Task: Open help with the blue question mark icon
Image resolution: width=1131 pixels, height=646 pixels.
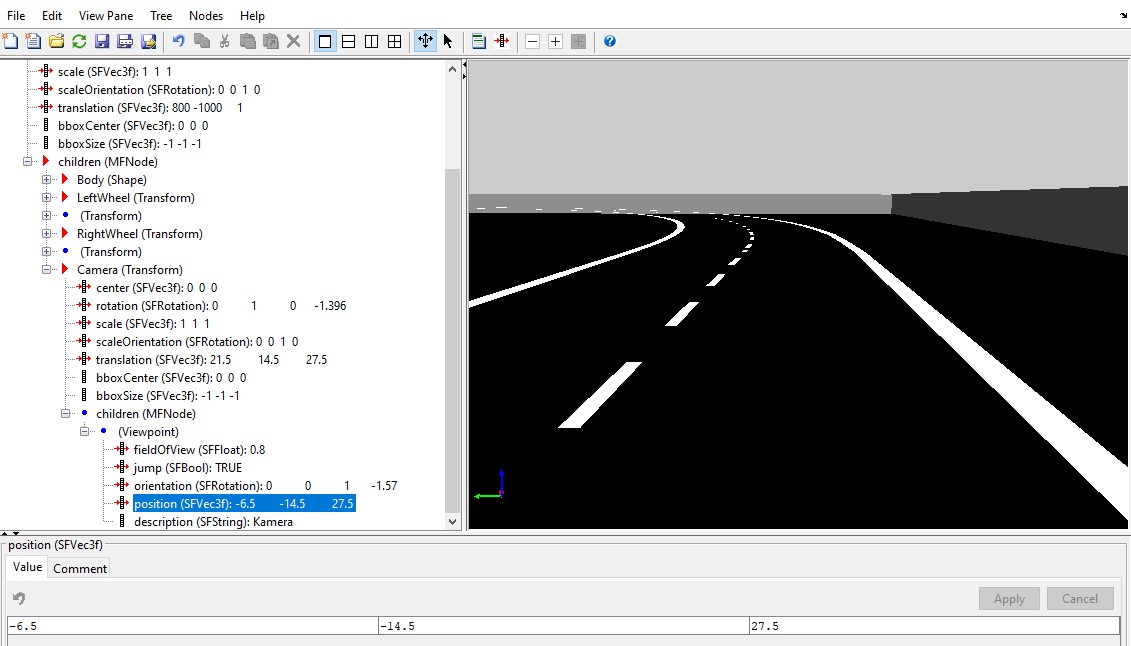Action: [x=610, y=41]
